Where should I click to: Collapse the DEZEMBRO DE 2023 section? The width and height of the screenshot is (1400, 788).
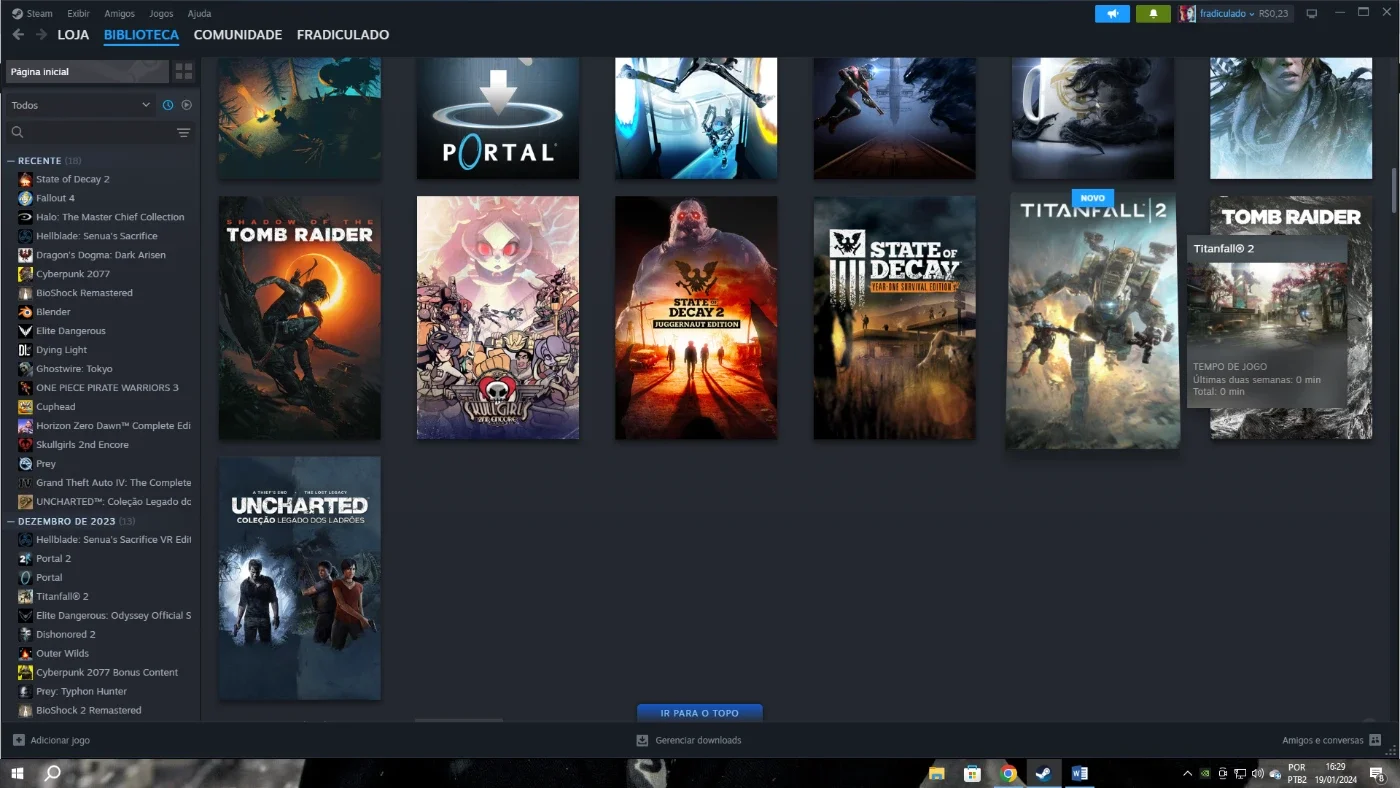click(11, 521)
